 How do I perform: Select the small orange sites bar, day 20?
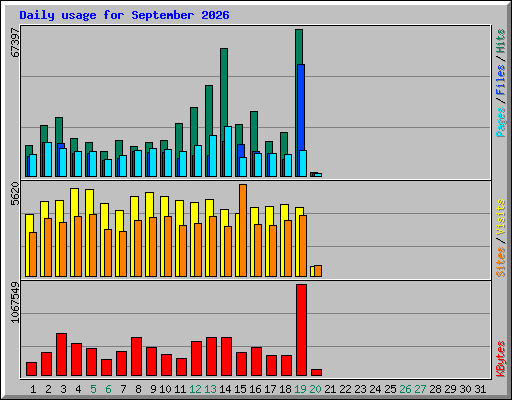click(x=318, y=271)
